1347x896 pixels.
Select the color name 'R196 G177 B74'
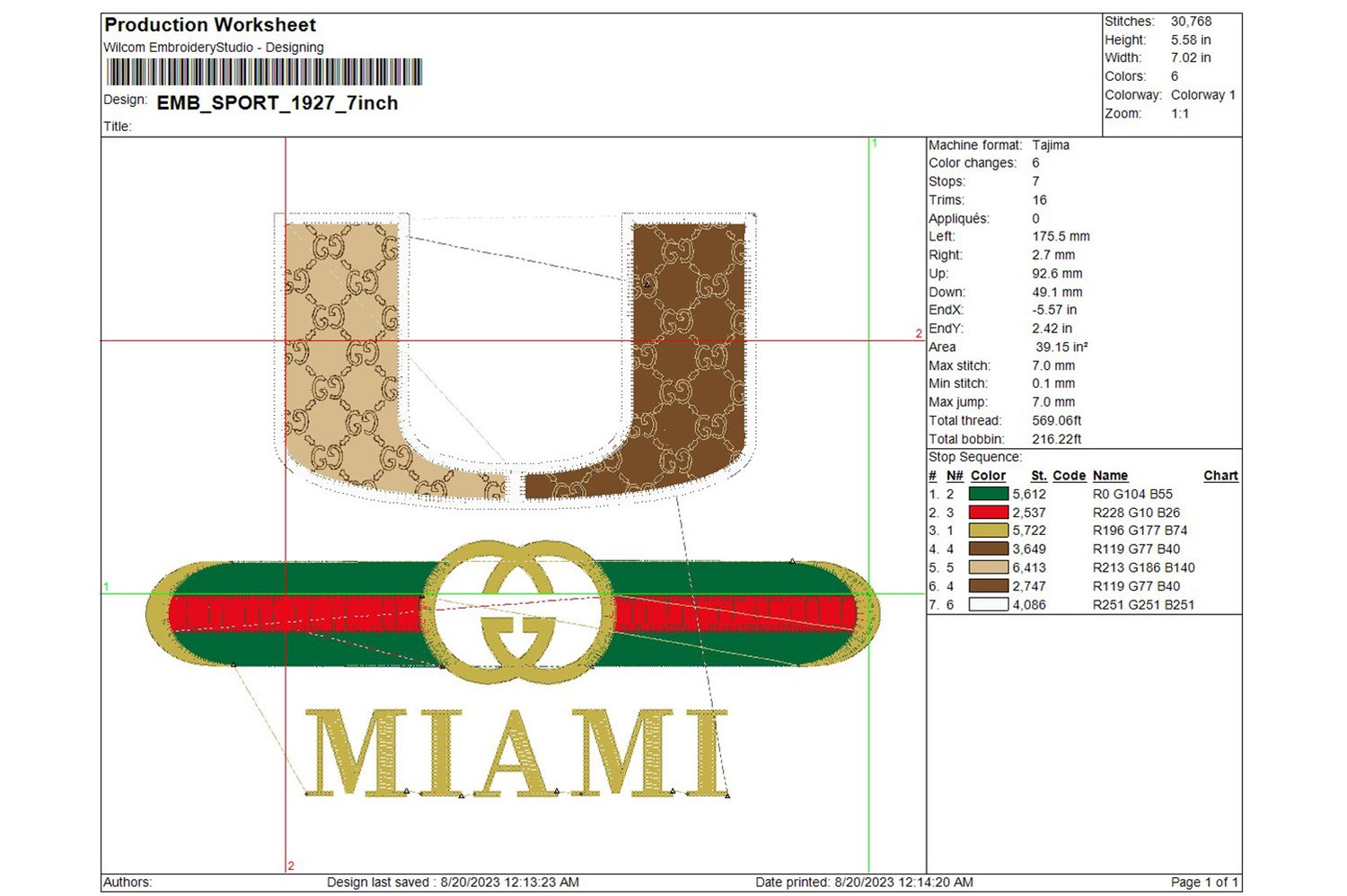1140,531
